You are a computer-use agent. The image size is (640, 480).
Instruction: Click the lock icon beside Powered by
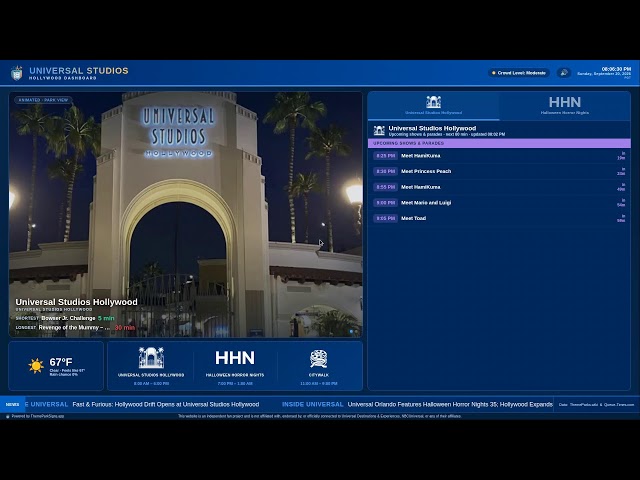7,416
